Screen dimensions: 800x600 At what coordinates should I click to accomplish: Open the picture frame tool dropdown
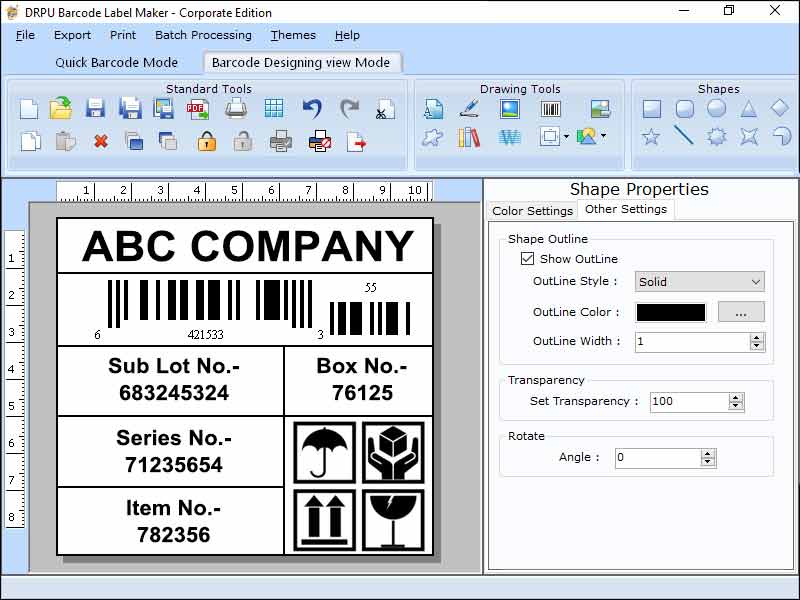(x=565, y=137)
